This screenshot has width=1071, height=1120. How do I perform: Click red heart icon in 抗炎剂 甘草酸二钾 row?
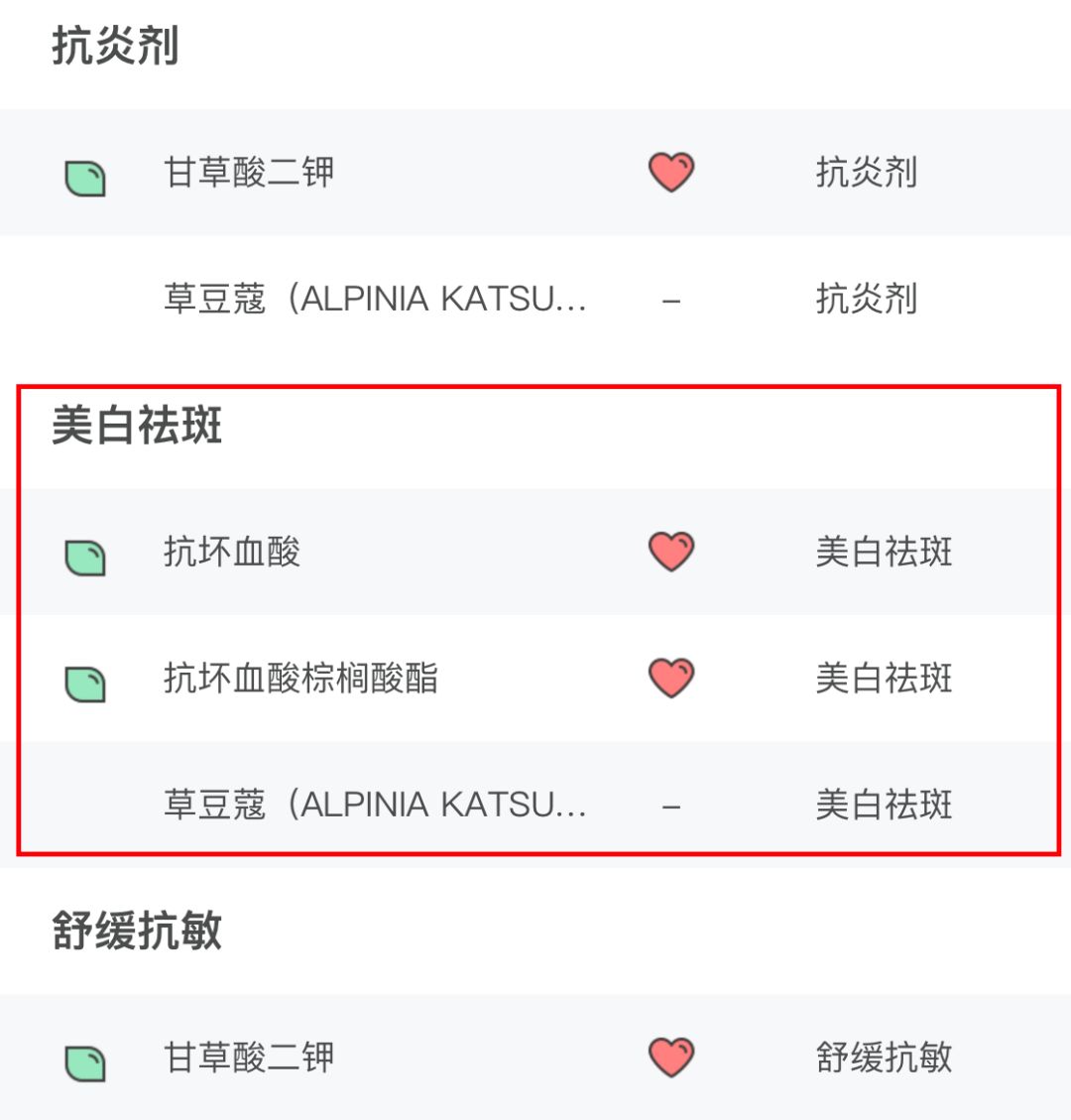(671, 172)
